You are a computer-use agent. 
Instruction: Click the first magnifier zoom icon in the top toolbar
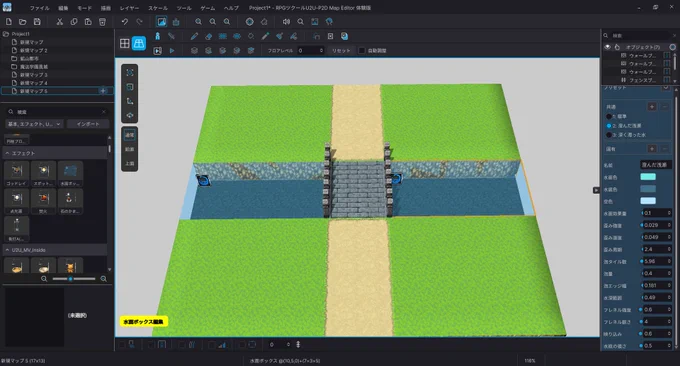point(198,21)
